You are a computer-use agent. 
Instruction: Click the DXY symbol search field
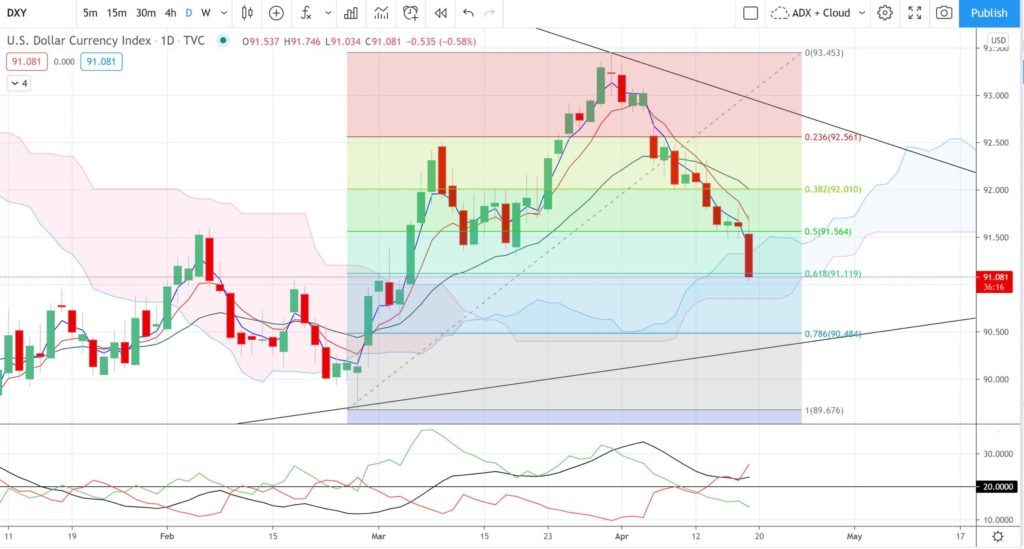tap(17, 13)
